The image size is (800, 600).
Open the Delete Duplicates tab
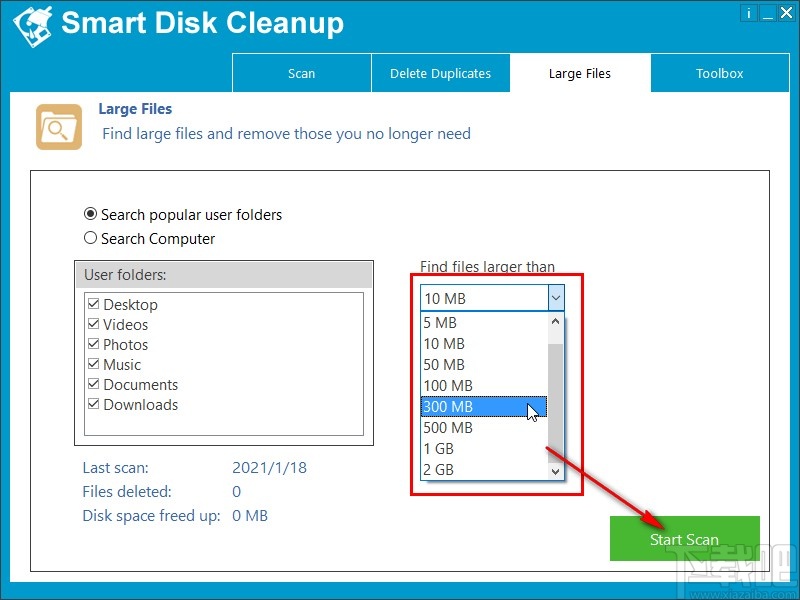440,73
